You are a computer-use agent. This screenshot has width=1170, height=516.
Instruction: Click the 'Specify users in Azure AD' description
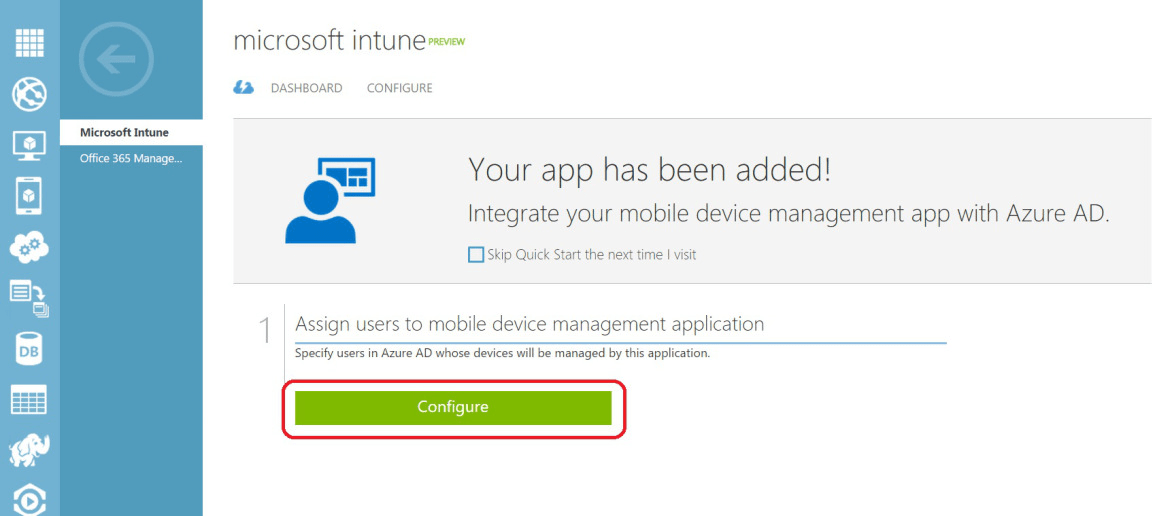[x=502, y=353]
